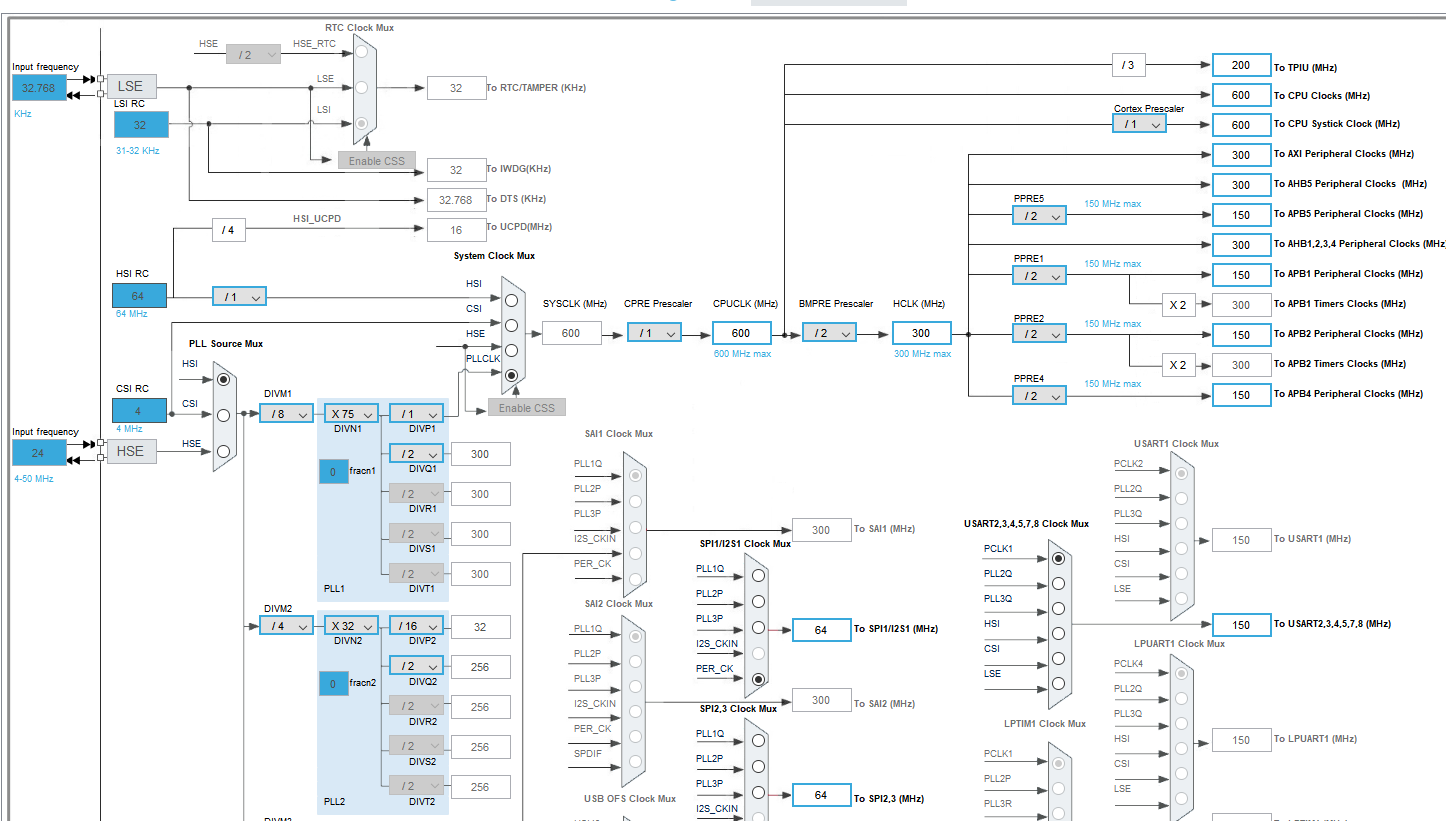The width and height of the screenshot is (1446, 821).
Task: Change the BMPRE Prescaler division value
Action: (829, 332)
